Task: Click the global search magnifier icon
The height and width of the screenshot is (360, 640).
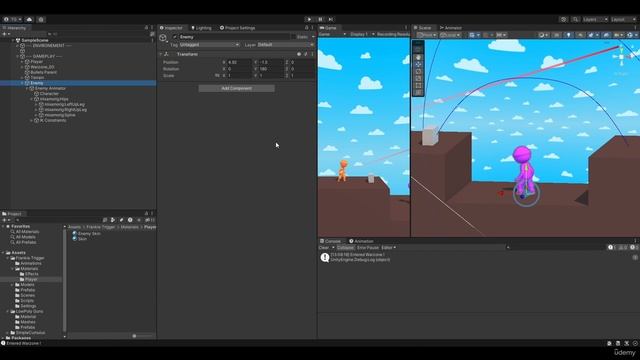Action: pyautogui.click(x=575, y=19)
